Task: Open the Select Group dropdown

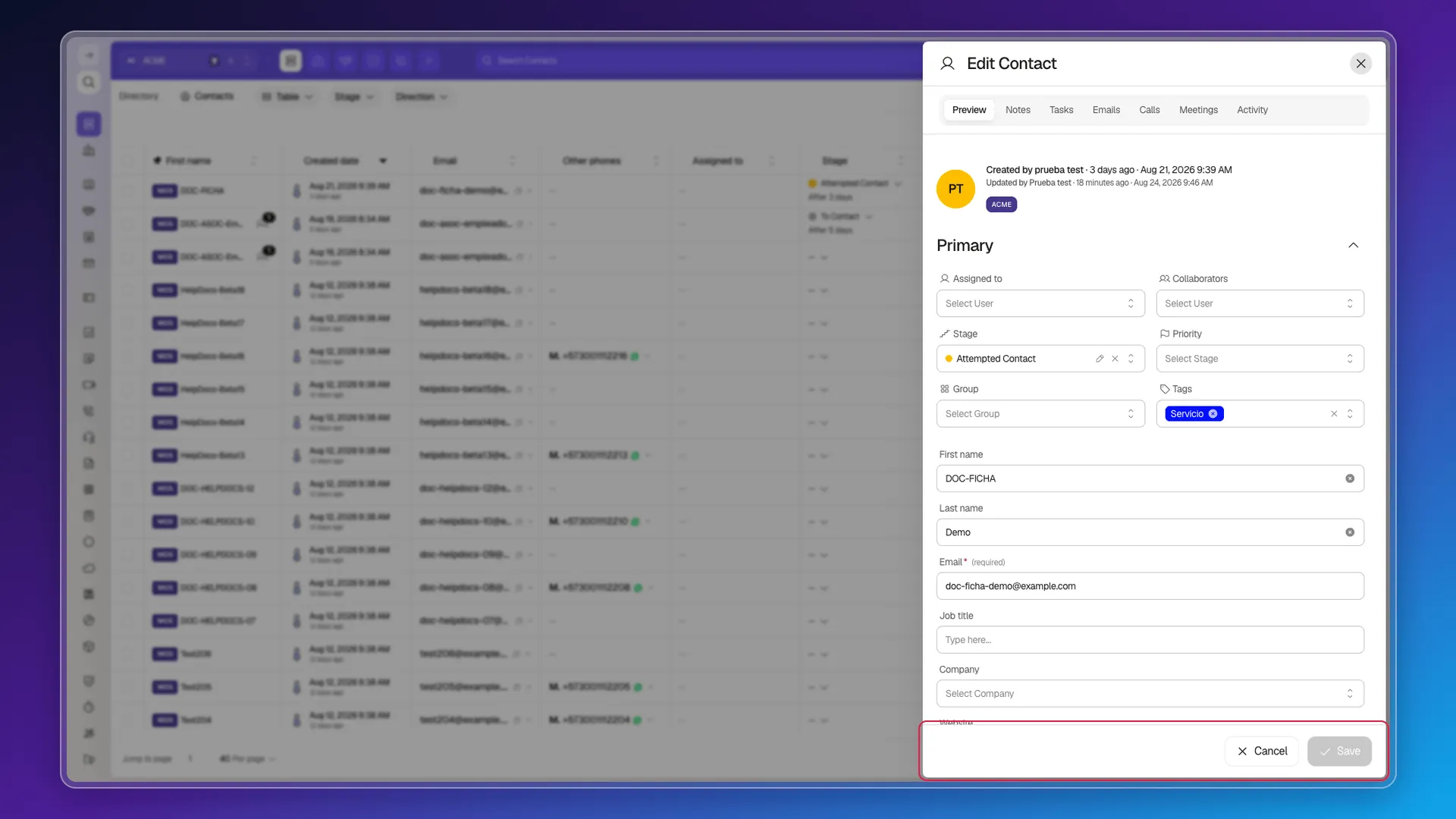Action: click(1040, 414)
